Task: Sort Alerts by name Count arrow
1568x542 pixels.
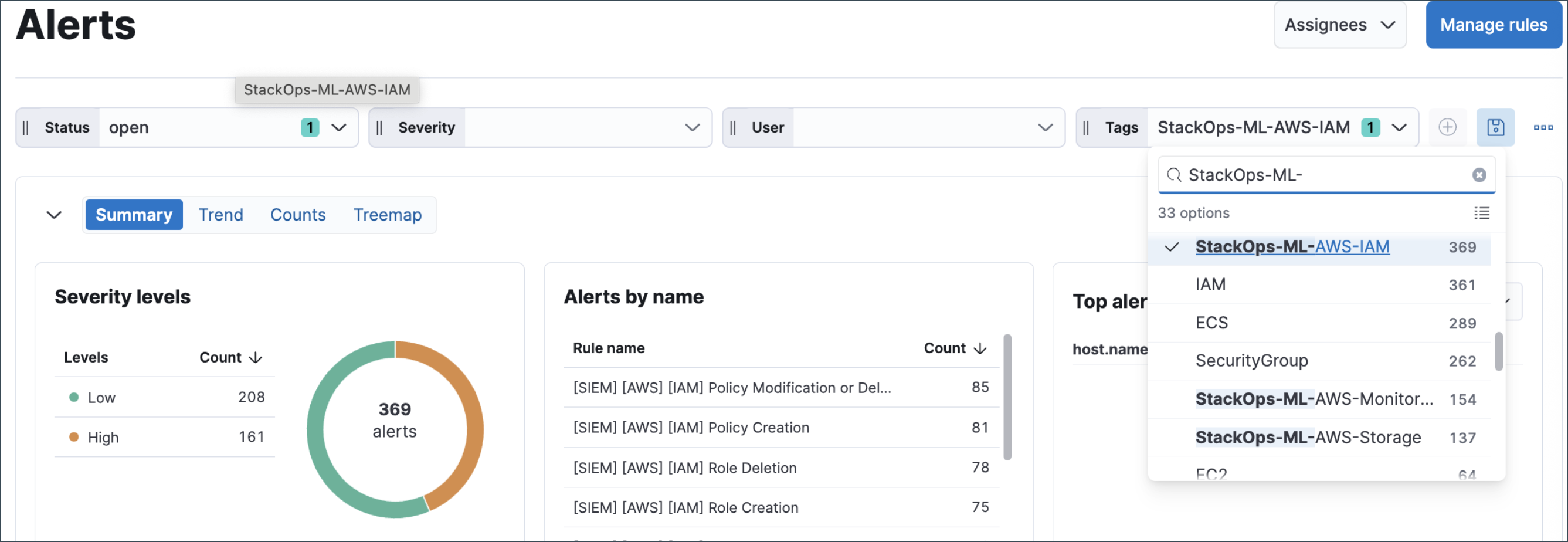Action: point(980,348)
